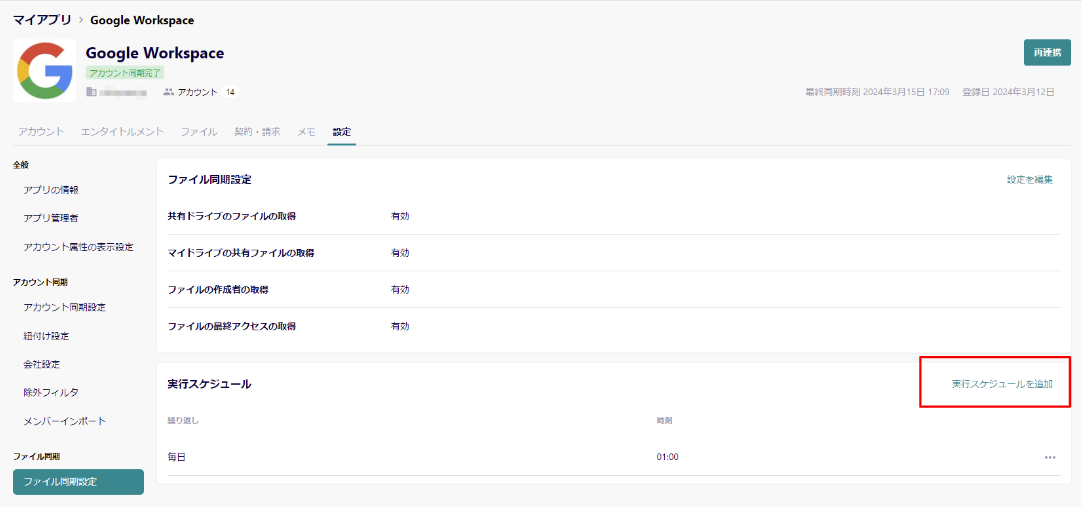Open the three-dot menu for 毎日 schedule
Image resolution: width=1083 pixels, height=507 pixels.
[1050, 457]
